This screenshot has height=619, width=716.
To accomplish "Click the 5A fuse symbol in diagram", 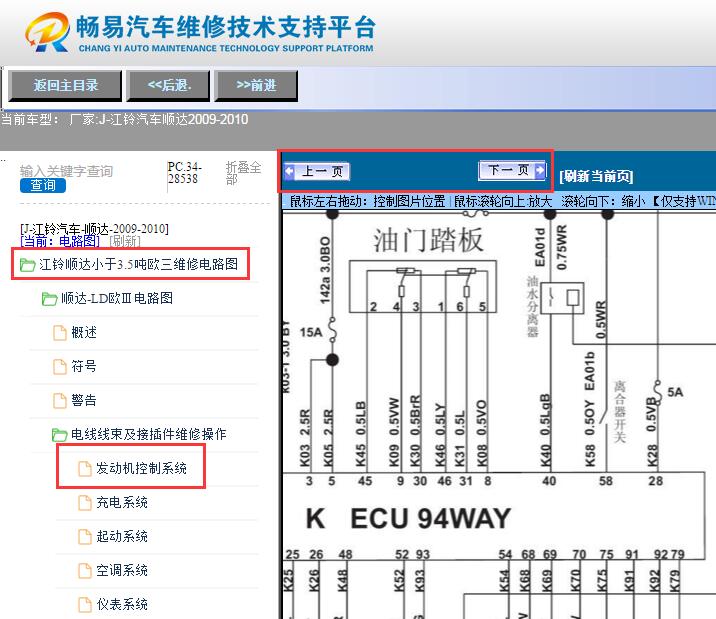I will [658, 392].
